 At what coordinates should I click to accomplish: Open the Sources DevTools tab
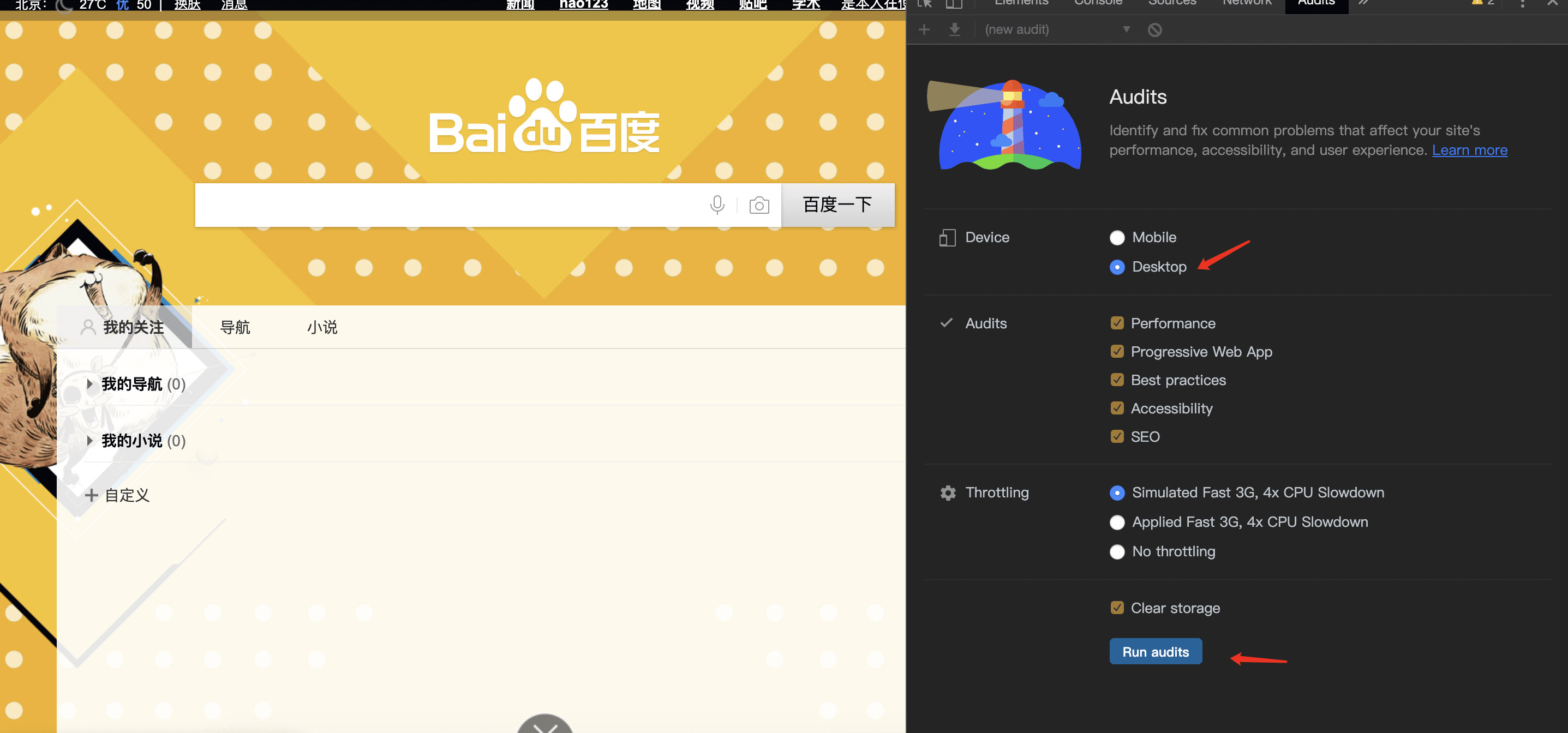pos(1172,3)
